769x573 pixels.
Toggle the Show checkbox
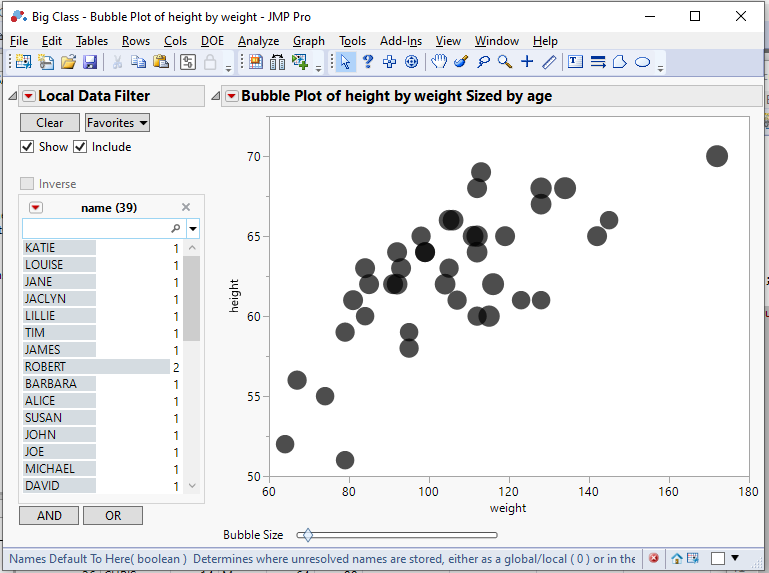pyautogui.click(x=27, y=147)
